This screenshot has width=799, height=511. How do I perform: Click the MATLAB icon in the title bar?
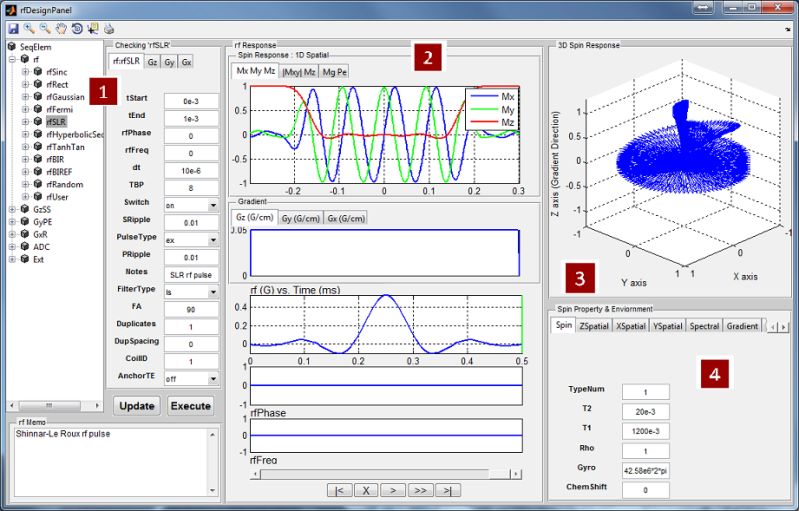coord(11,10)
